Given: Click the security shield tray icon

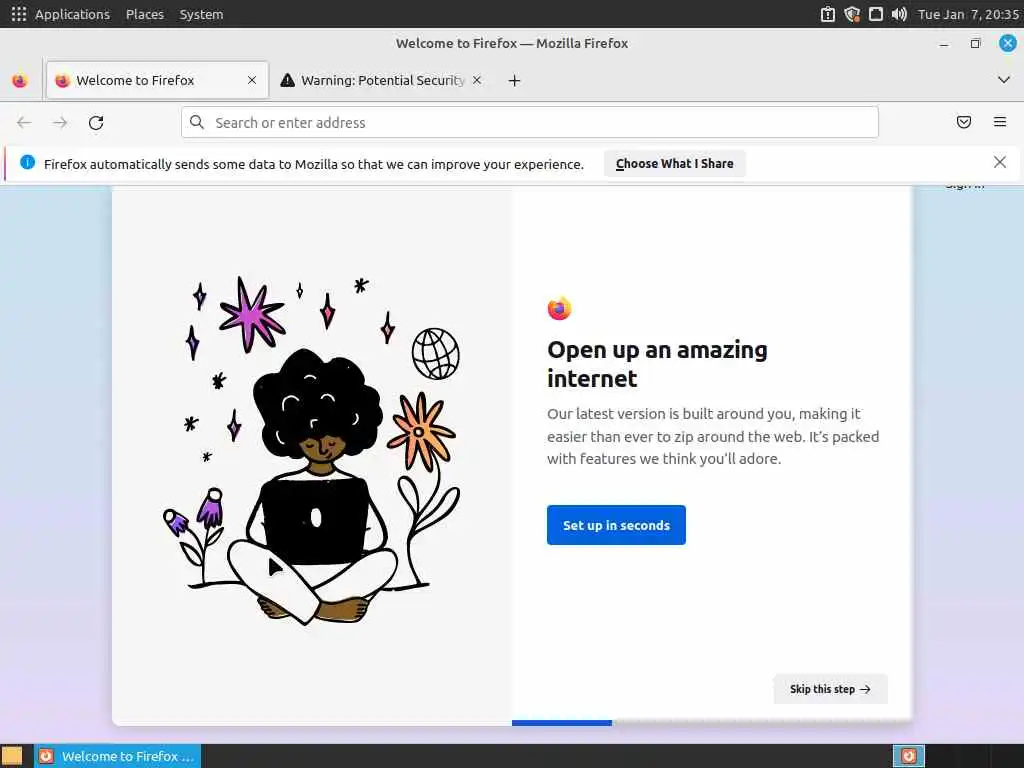Looking at the screenshot, I should (852, 14).
